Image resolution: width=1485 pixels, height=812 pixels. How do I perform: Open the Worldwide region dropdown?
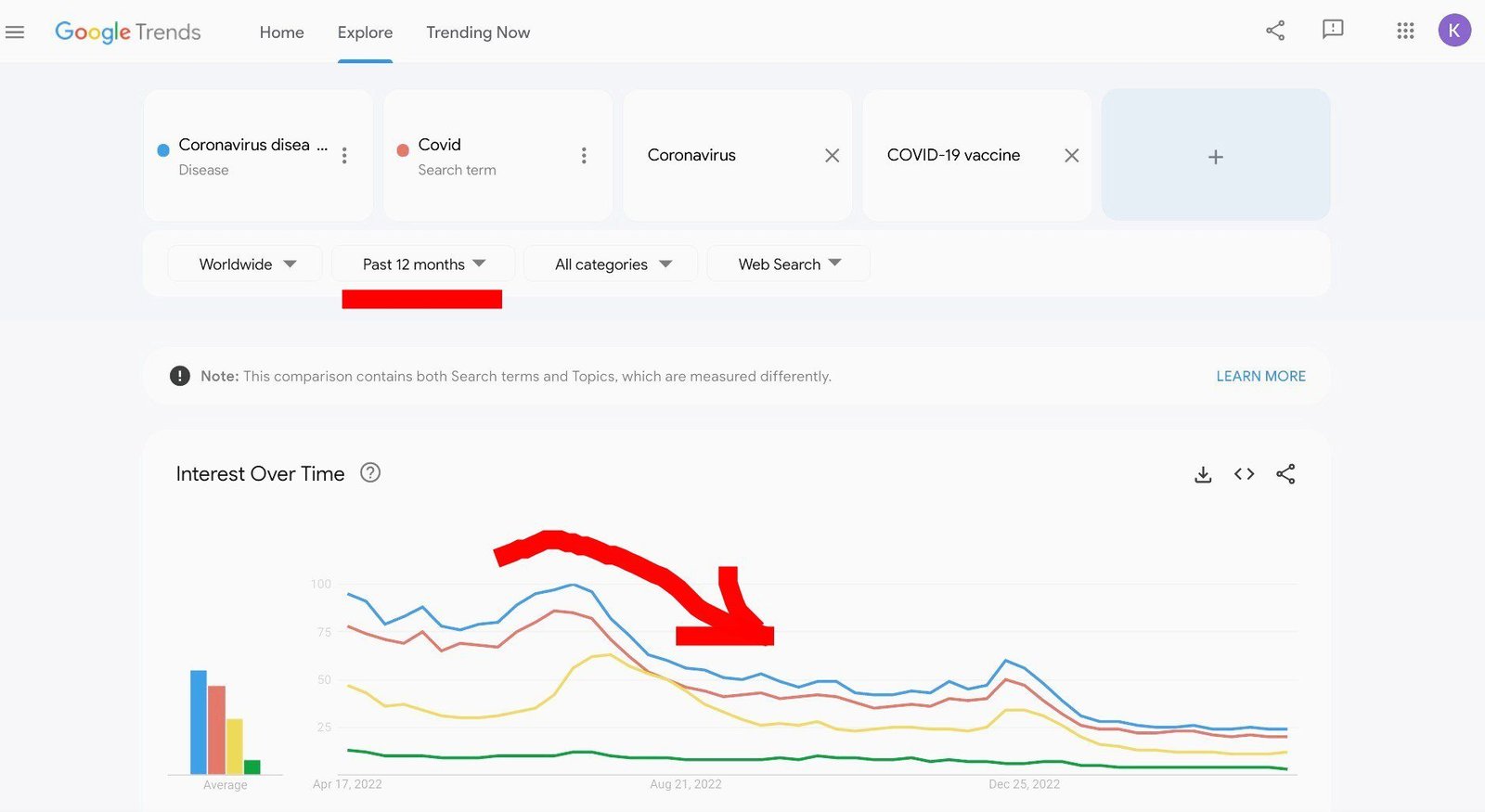point(245,264)
